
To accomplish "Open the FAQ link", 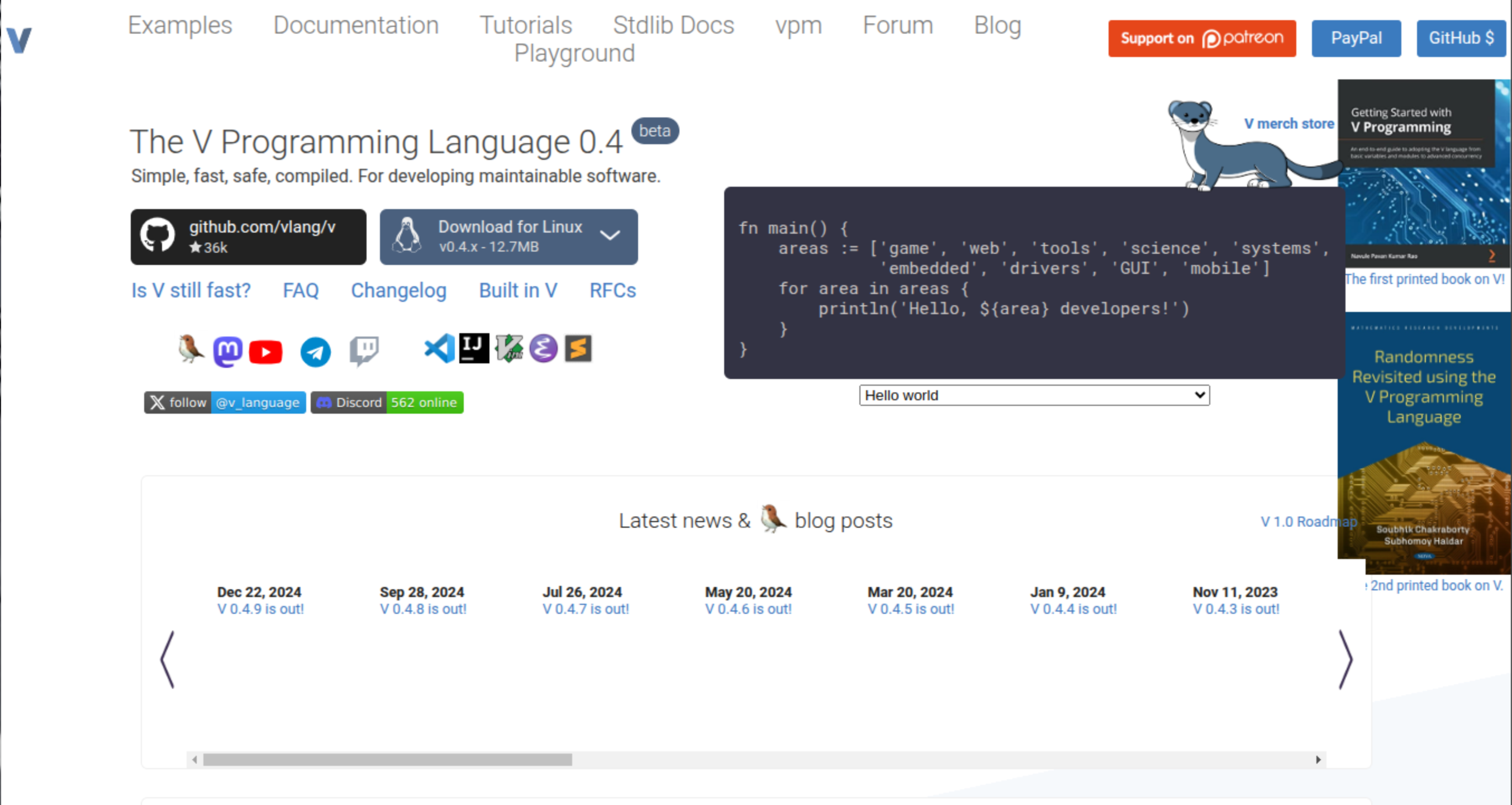I will click(x=301, y=291).
